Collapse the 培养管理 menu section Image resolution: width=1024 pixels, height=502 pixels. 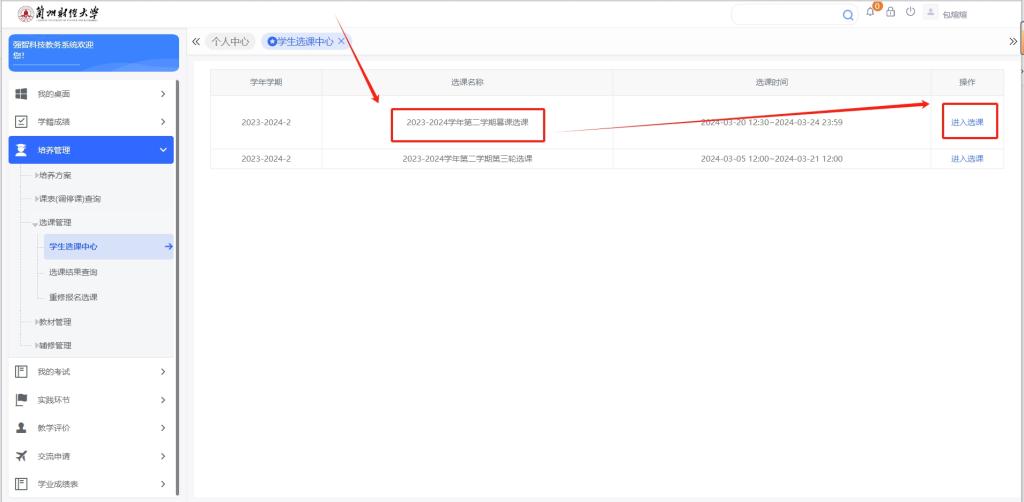pyautogui.click(x=163, y=150)
